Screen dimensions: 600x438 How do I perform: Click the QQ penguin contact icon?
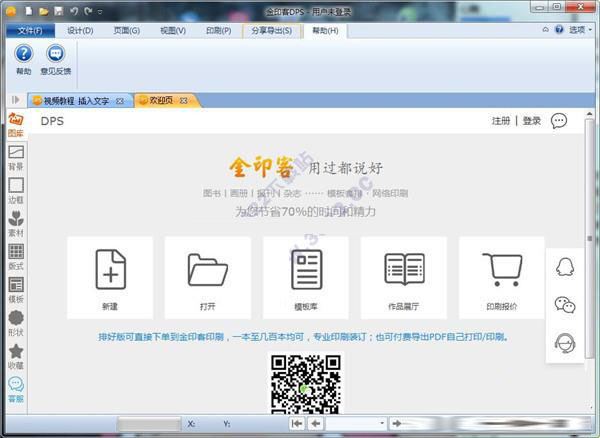tap(565, 267)
